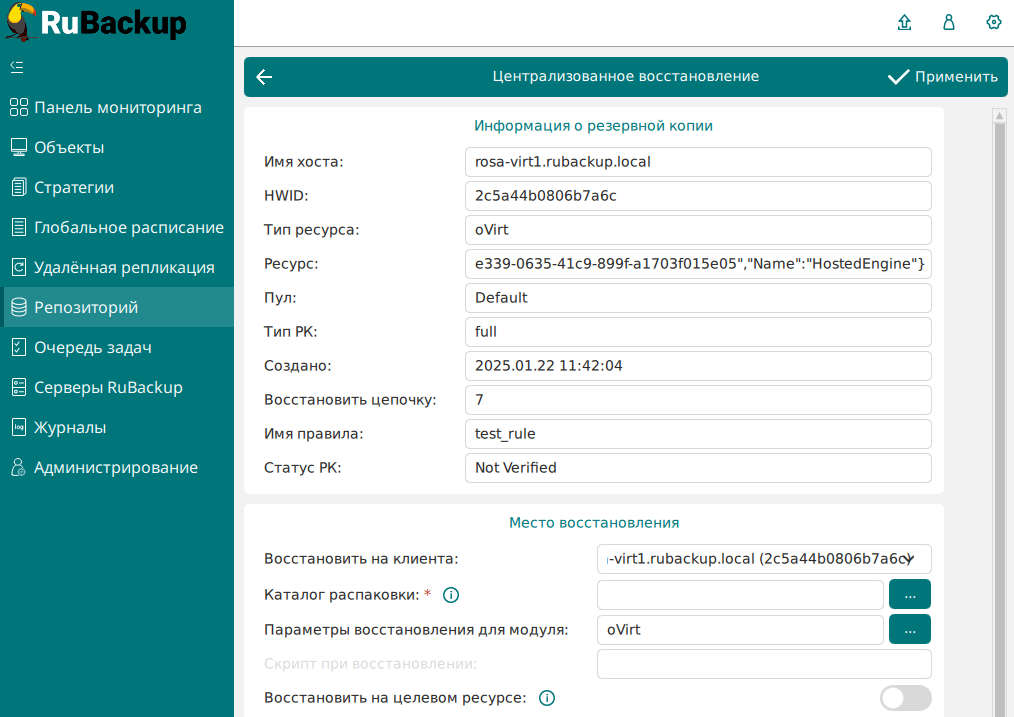Click the upload icon in top bar
The width and height of the screenshot is (1014, 717).
[x=905, y=22]
